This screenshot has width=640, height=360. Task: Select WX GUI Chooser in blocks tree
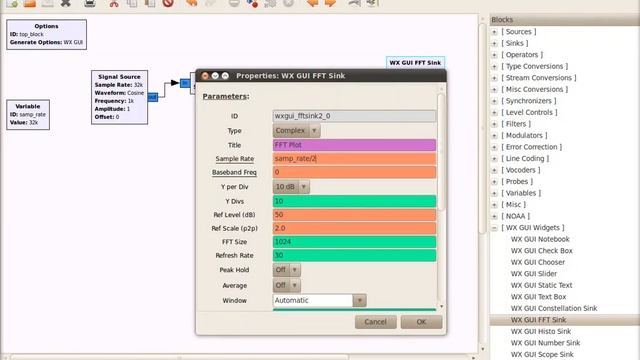[x=538, y=262]
